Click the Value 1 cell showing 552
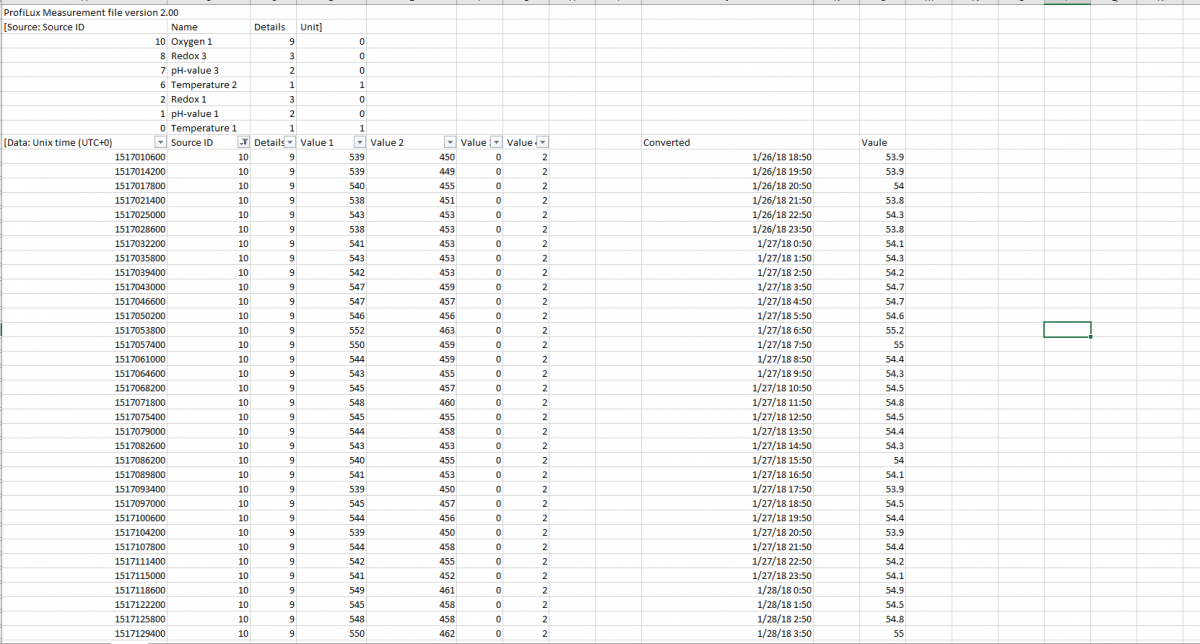This screenshot has height=644, width=1200. 332,330
